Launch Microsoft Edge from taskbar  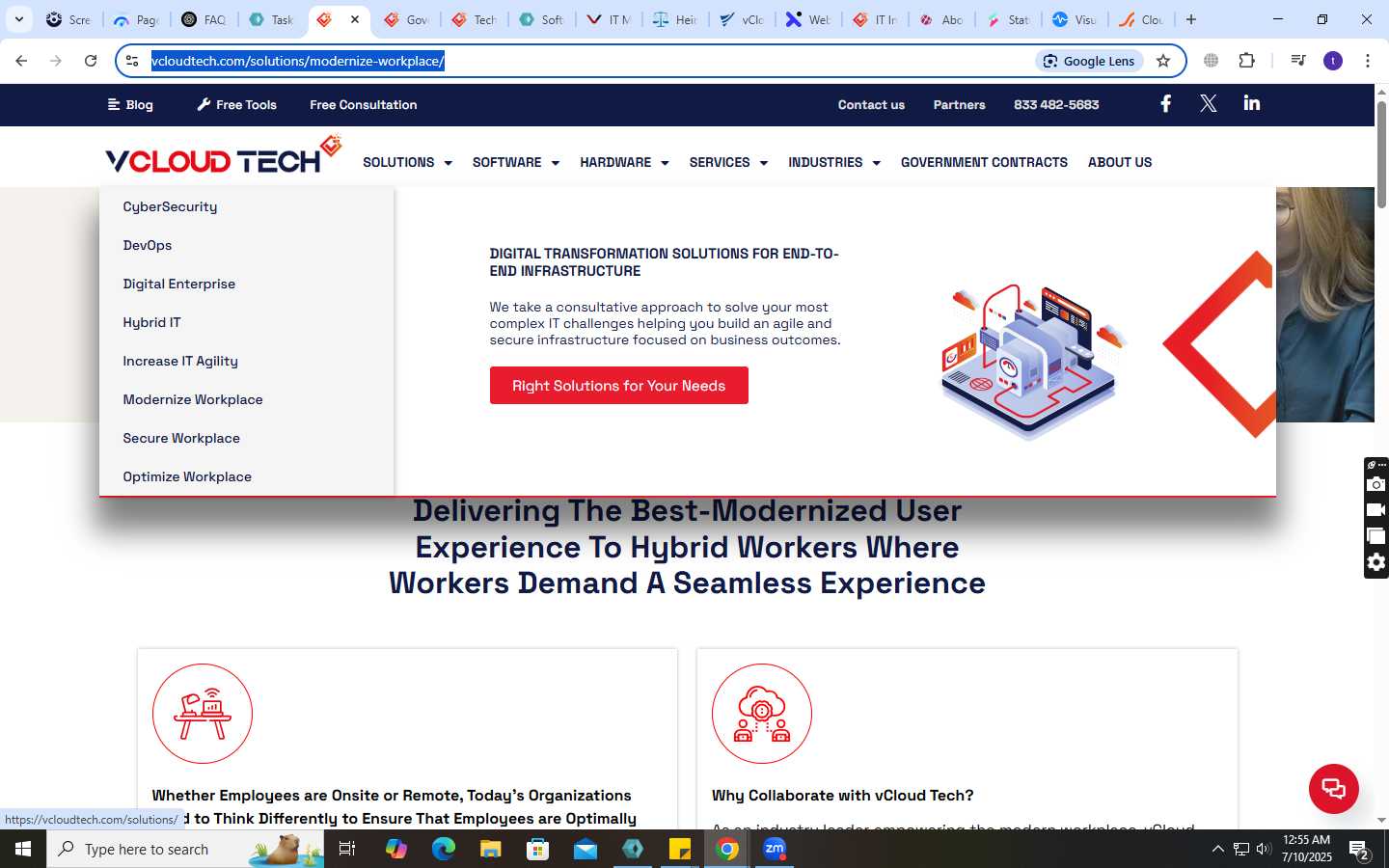pos(443,849)
